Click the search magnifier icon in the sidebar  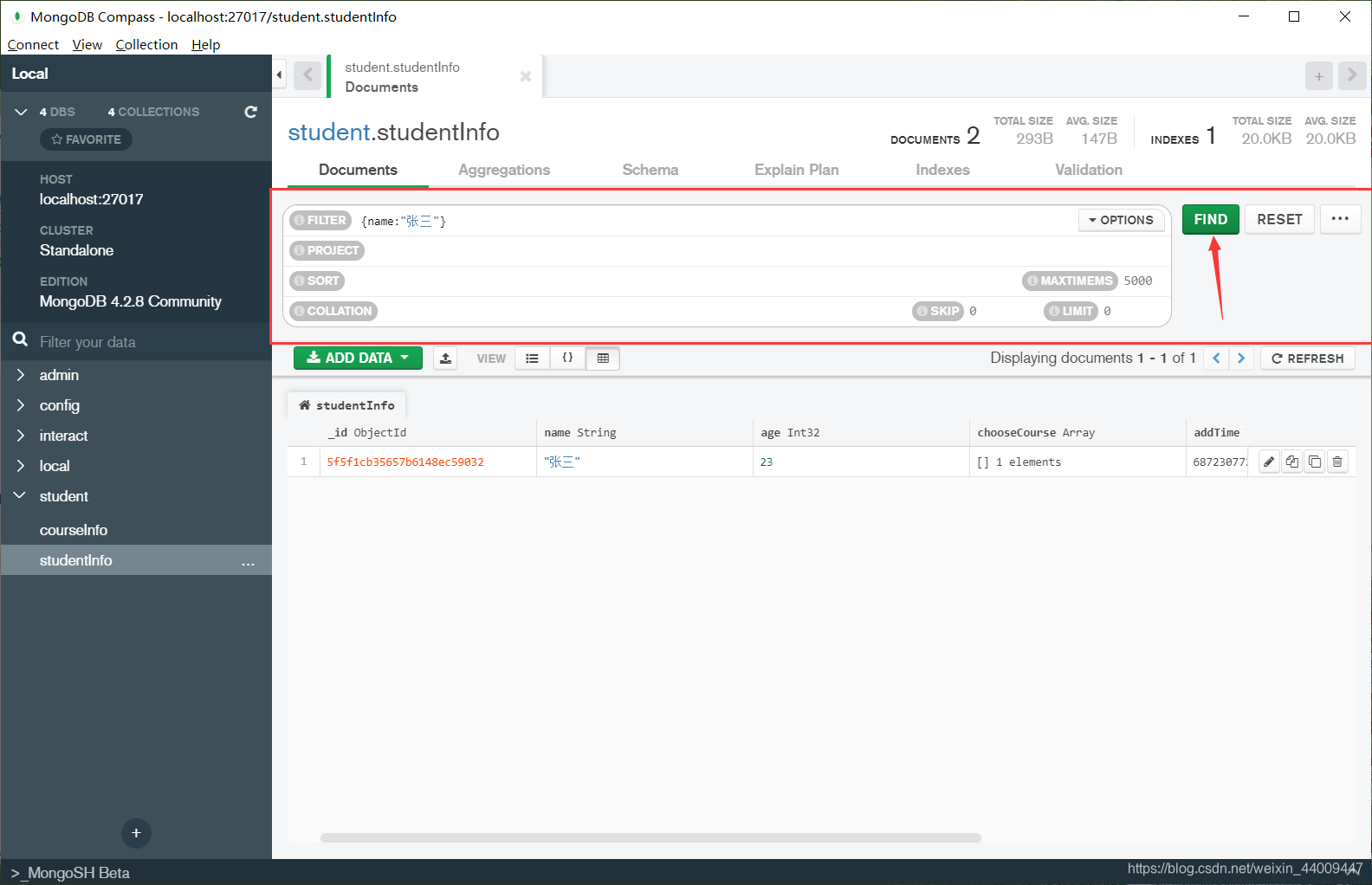(20, 339)
